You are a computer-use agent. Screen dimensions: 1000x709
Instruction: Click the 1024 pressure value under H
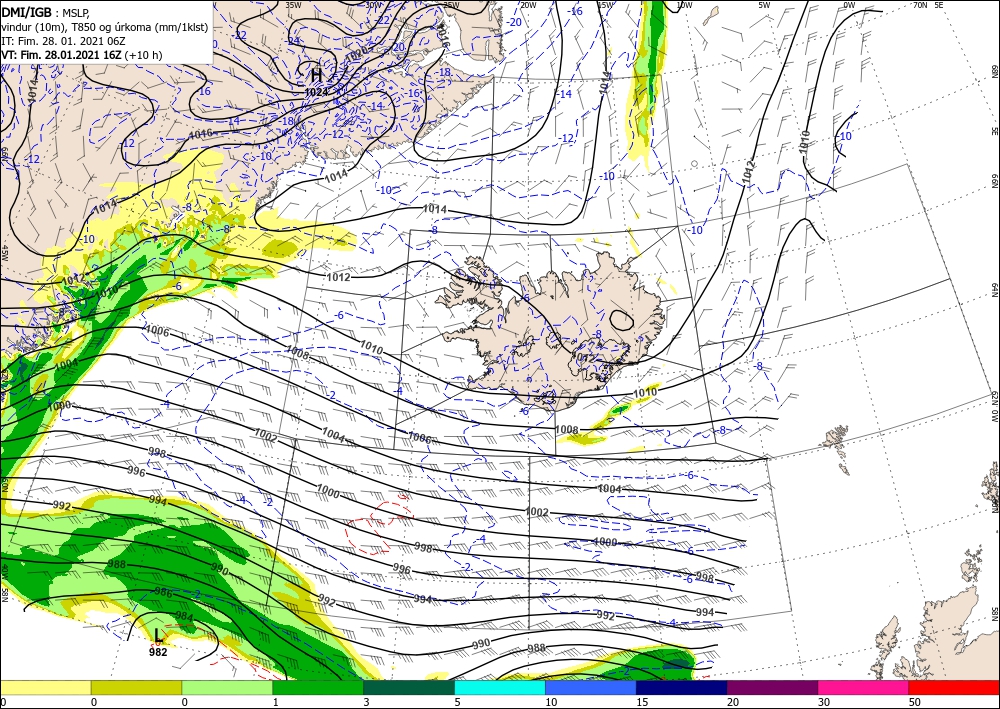(316, 92)
